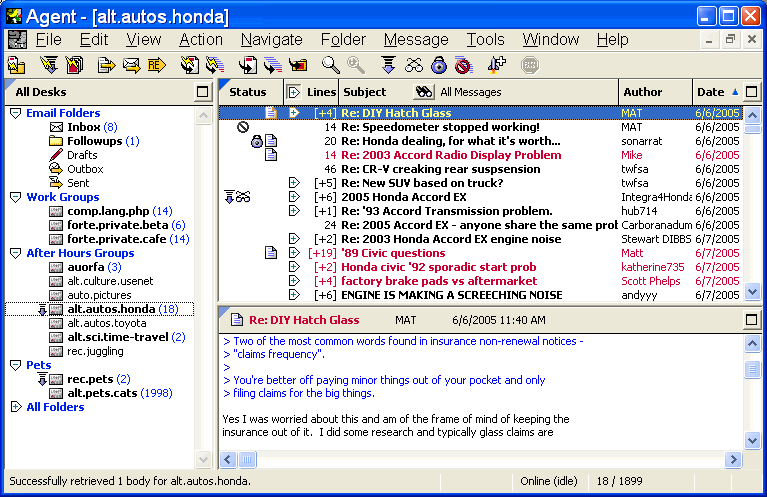Click New Email Message envelope icon
767x497 pixels.
[132, 65]
